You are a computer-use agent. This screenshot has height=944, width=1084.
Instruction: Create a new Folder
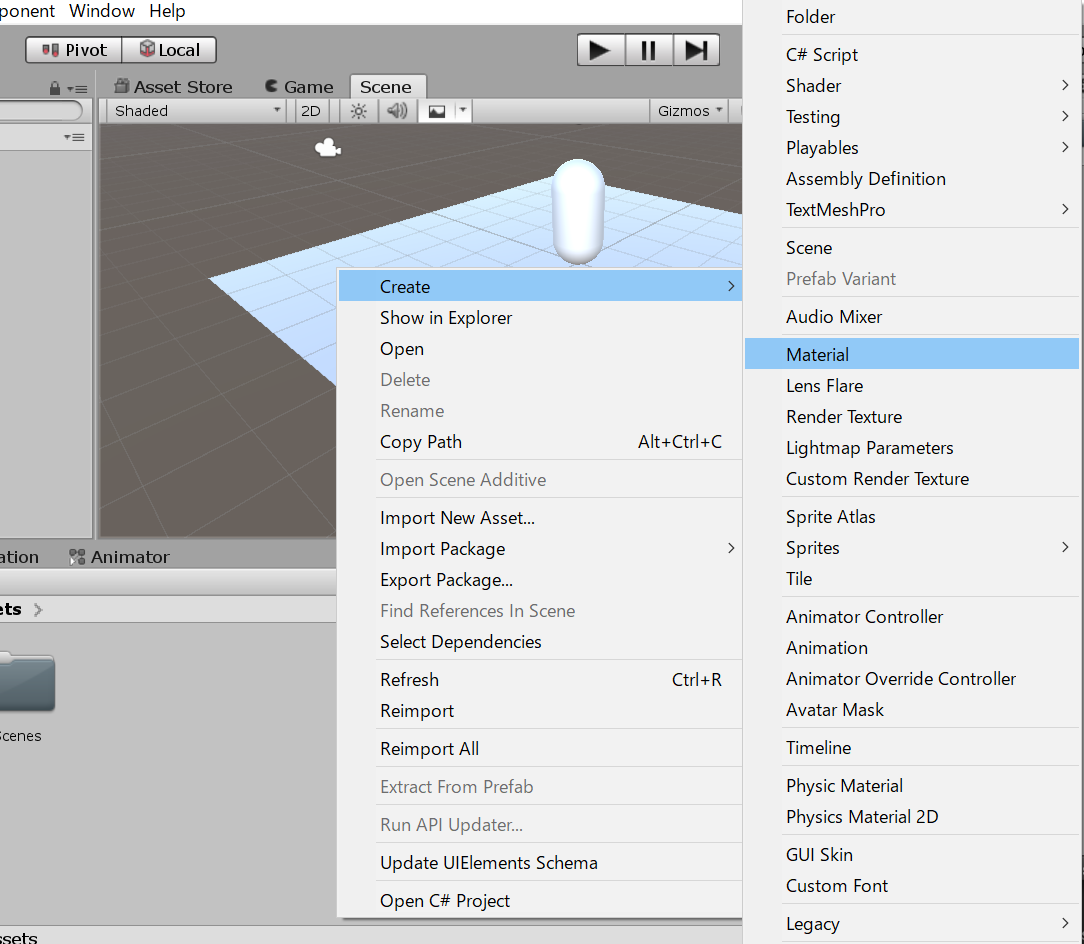912,17
